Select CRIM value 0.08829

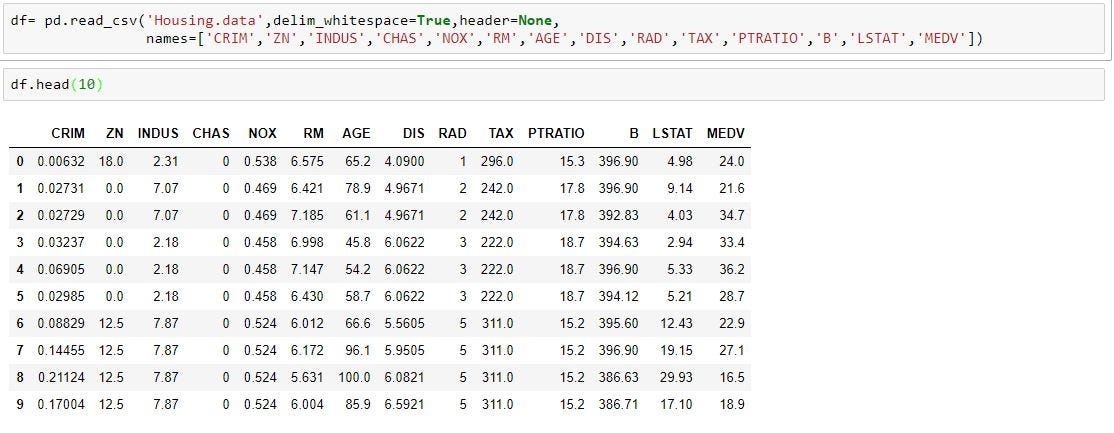61,324
